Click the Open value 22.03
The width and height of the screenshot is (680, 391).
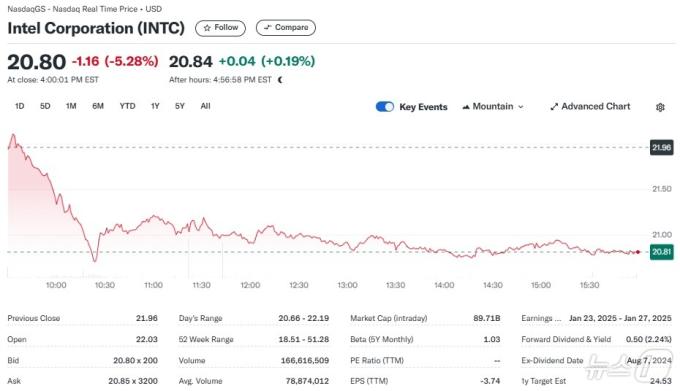(x=147, y=339)
